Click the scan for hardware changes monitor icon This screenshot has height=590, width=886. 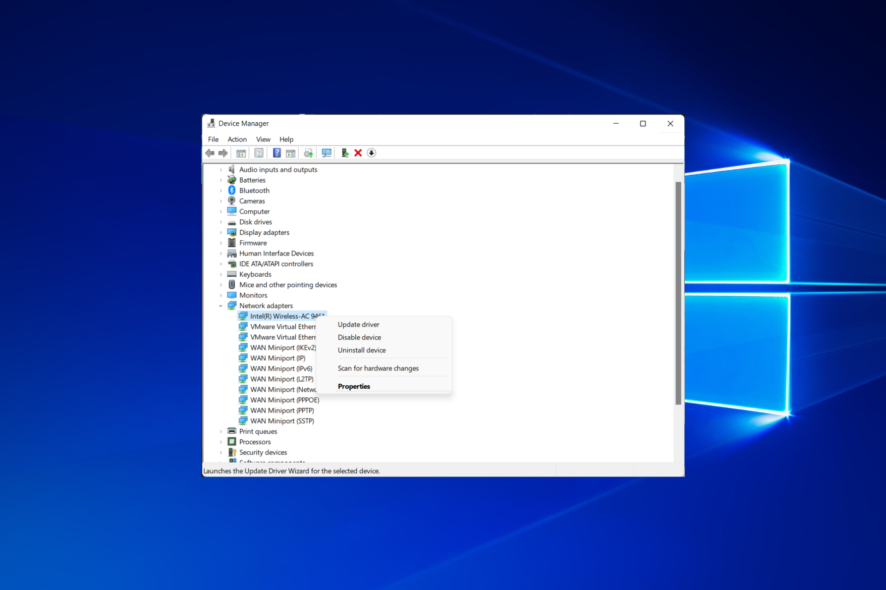coord(326,153)
